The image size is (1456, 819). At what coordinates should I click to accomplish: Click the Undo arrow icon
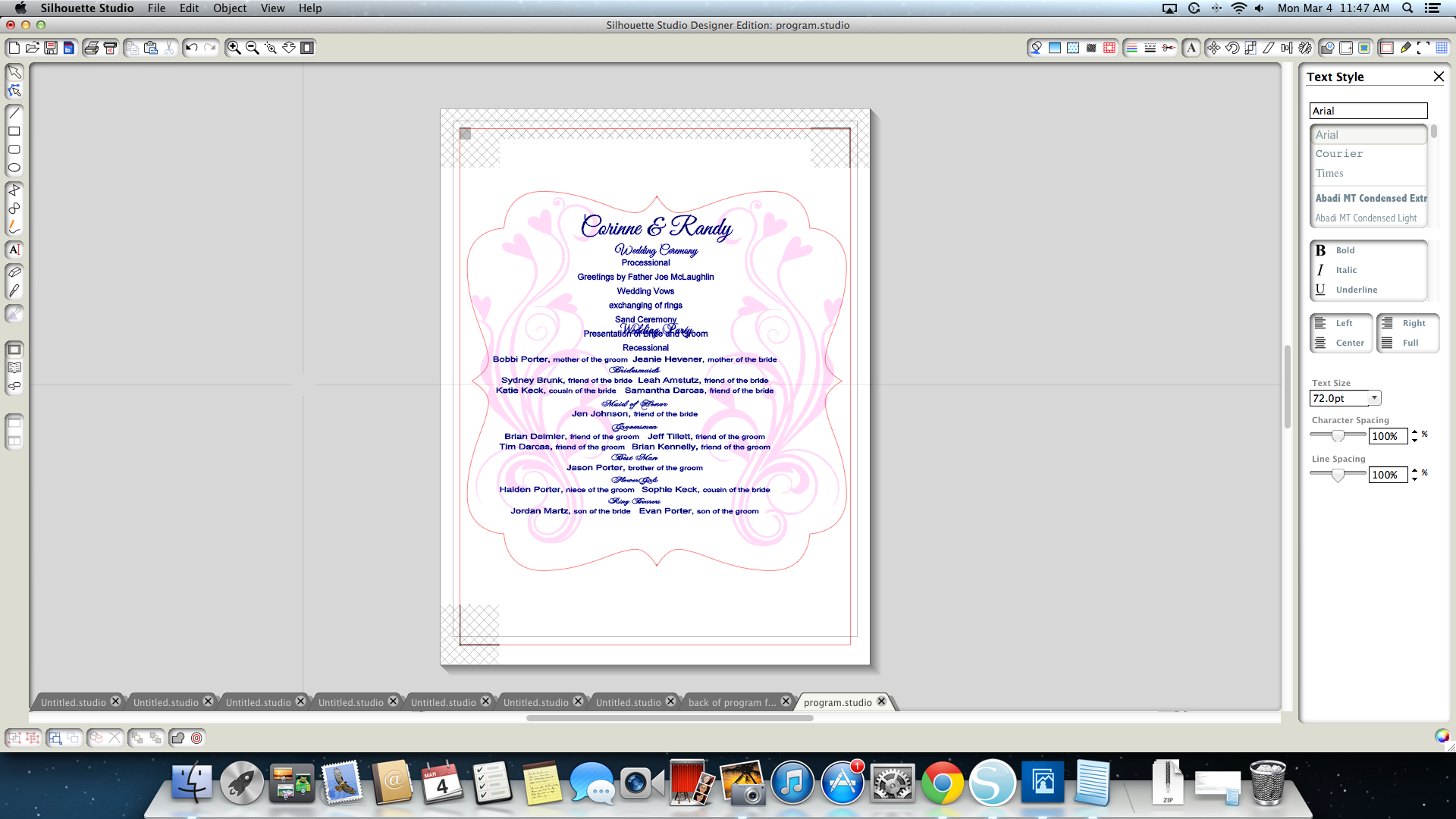tap(191, 48)
